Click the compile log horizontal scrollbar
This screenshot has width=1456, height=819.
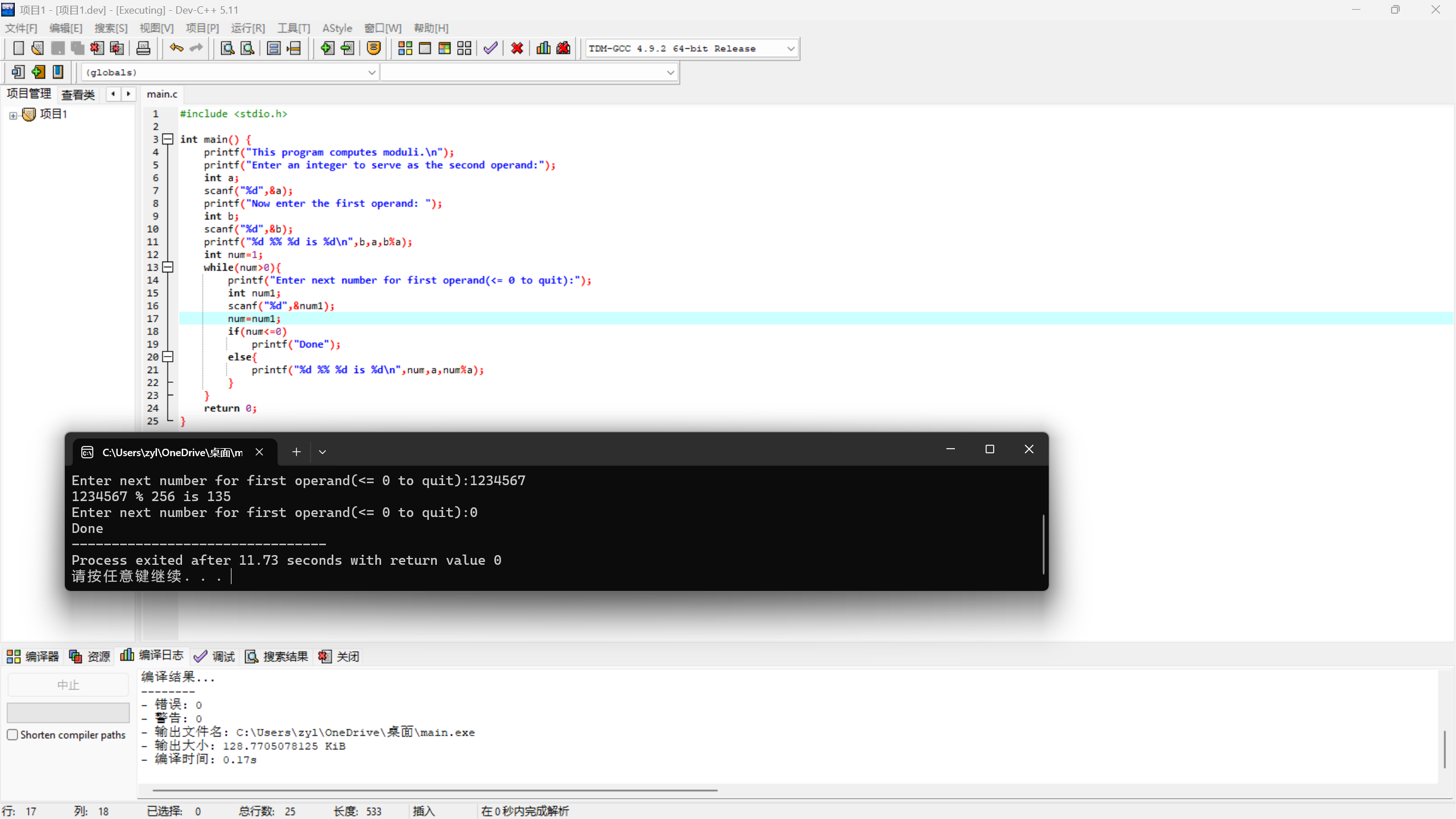tap(435, 790)
